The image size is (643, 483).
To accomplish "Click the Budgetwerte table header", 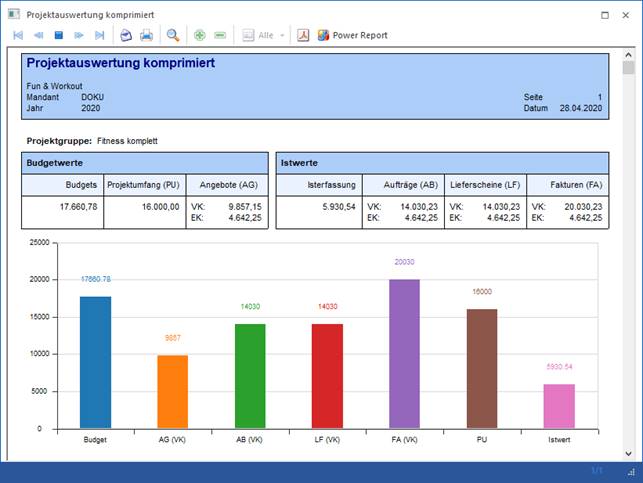I will point(145,162).
